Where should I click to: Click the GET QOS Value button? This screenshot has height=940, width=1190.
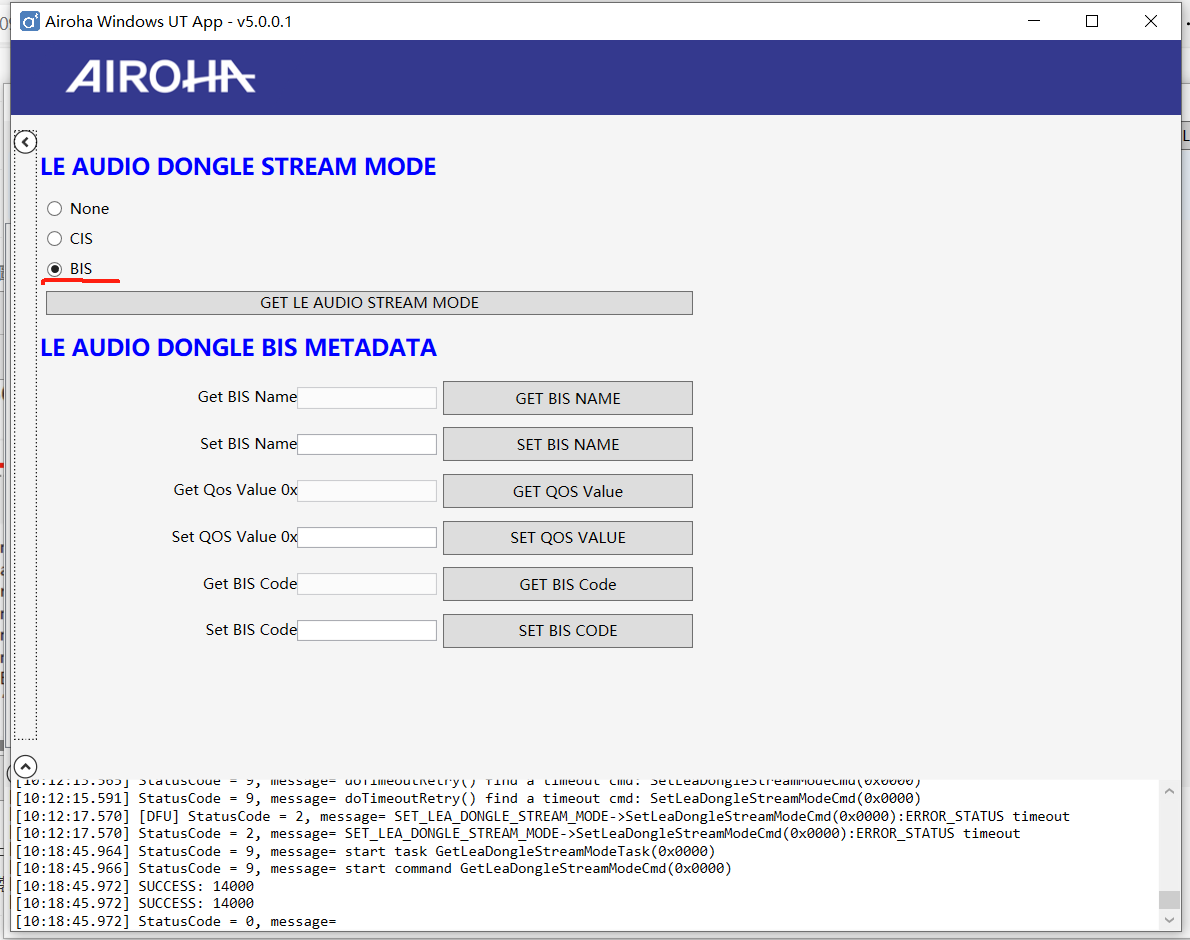568,492
